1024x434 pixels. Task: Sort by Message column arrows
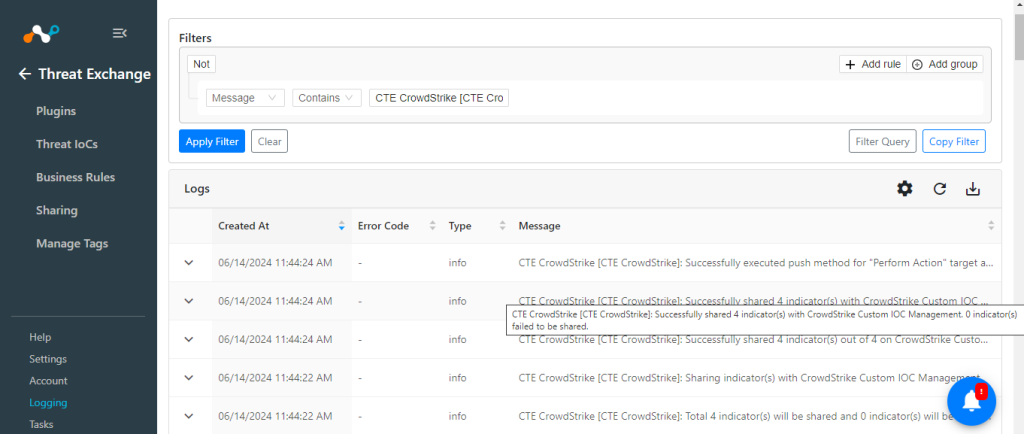click(991, 226)
